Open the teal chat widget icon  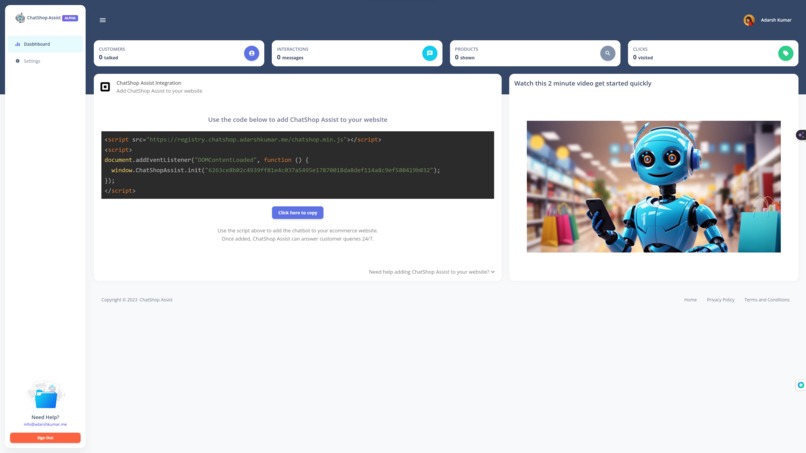point(800,385)
